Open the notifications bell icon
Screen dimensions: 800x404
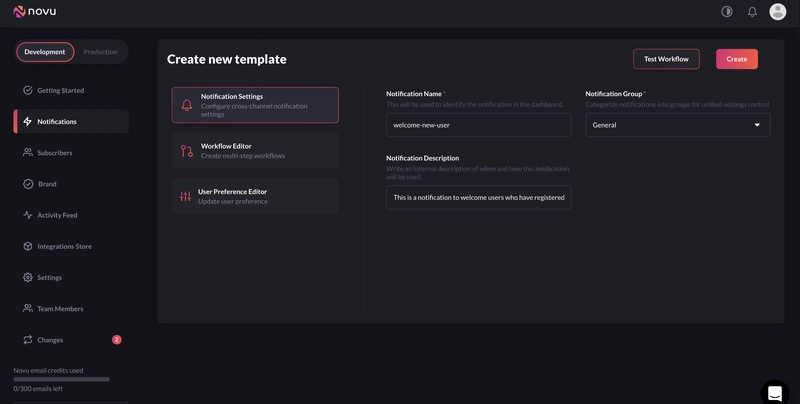coord(752,12)
